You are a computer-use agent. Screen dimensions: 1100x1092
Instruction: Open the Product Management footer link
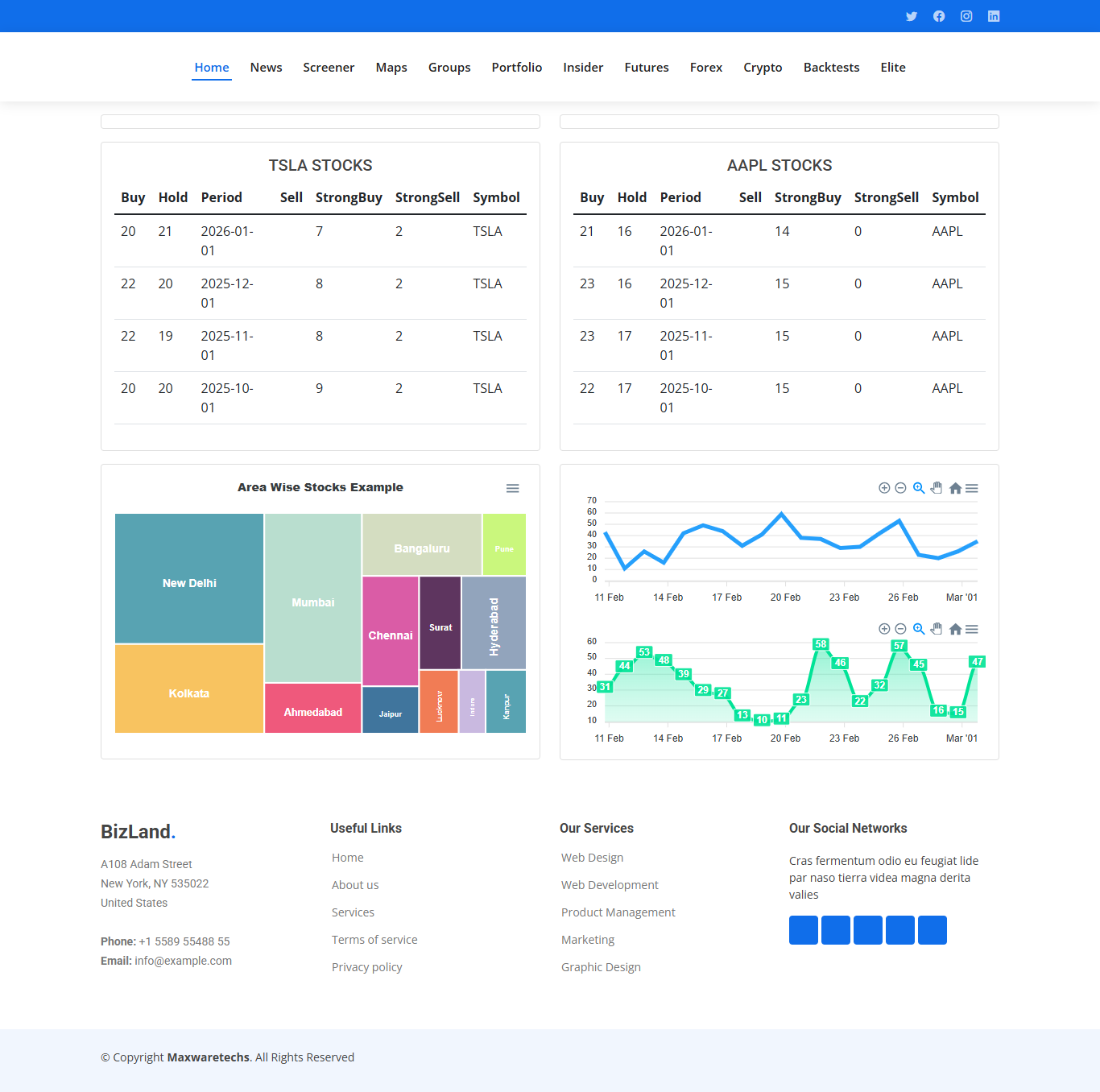(618, 912)
